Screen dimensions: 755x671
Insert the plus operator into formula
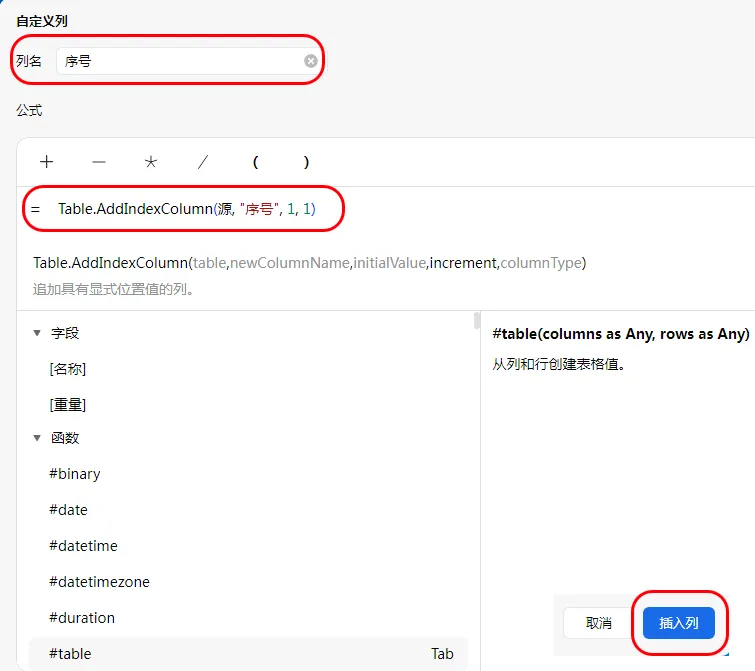point(47,162)
